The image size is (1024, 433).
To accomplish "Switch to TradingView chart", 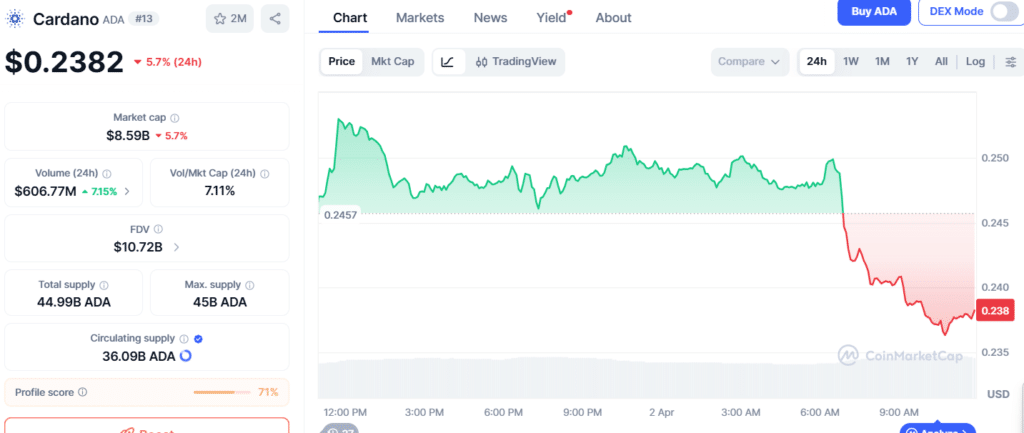I will coord(517,62).
